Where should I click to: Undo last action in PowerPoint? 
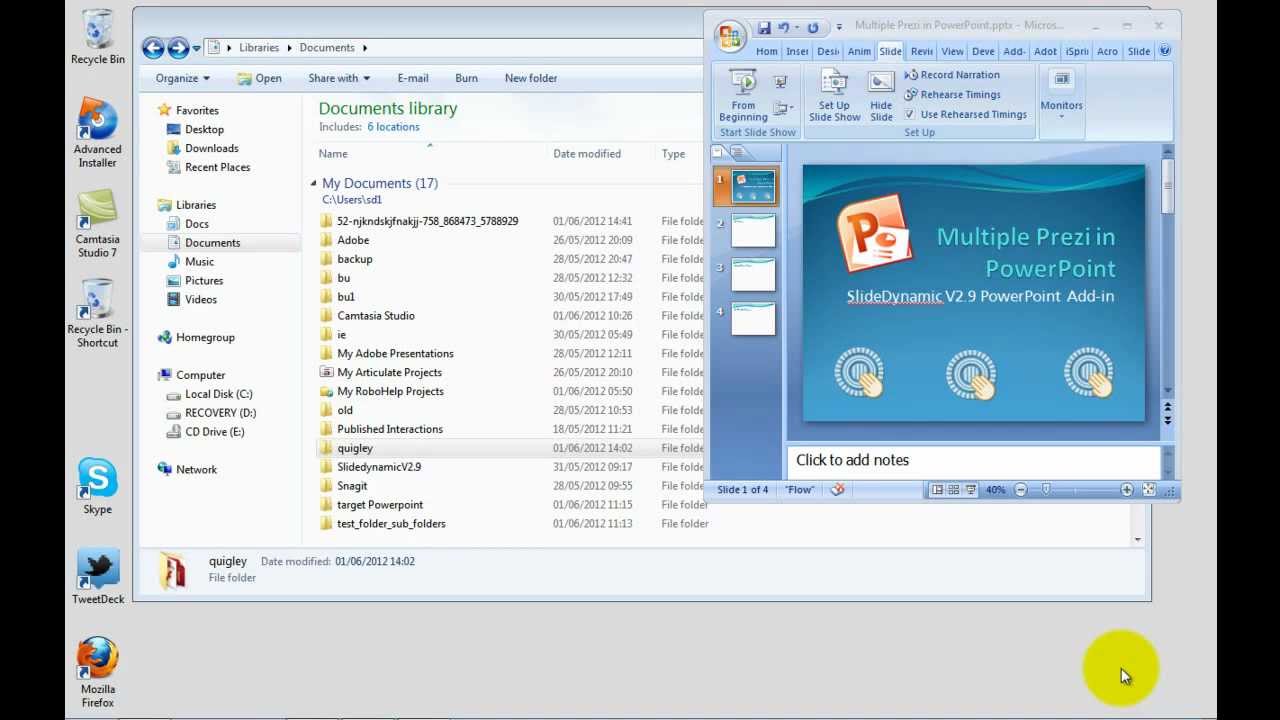coord(784,27)
